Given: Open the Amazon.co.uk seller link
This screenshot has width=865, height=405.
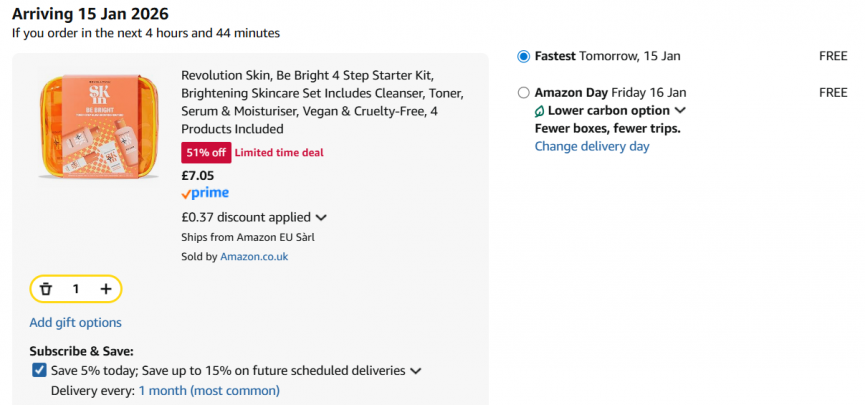Looking at the screenshot, I should (254, 256).
